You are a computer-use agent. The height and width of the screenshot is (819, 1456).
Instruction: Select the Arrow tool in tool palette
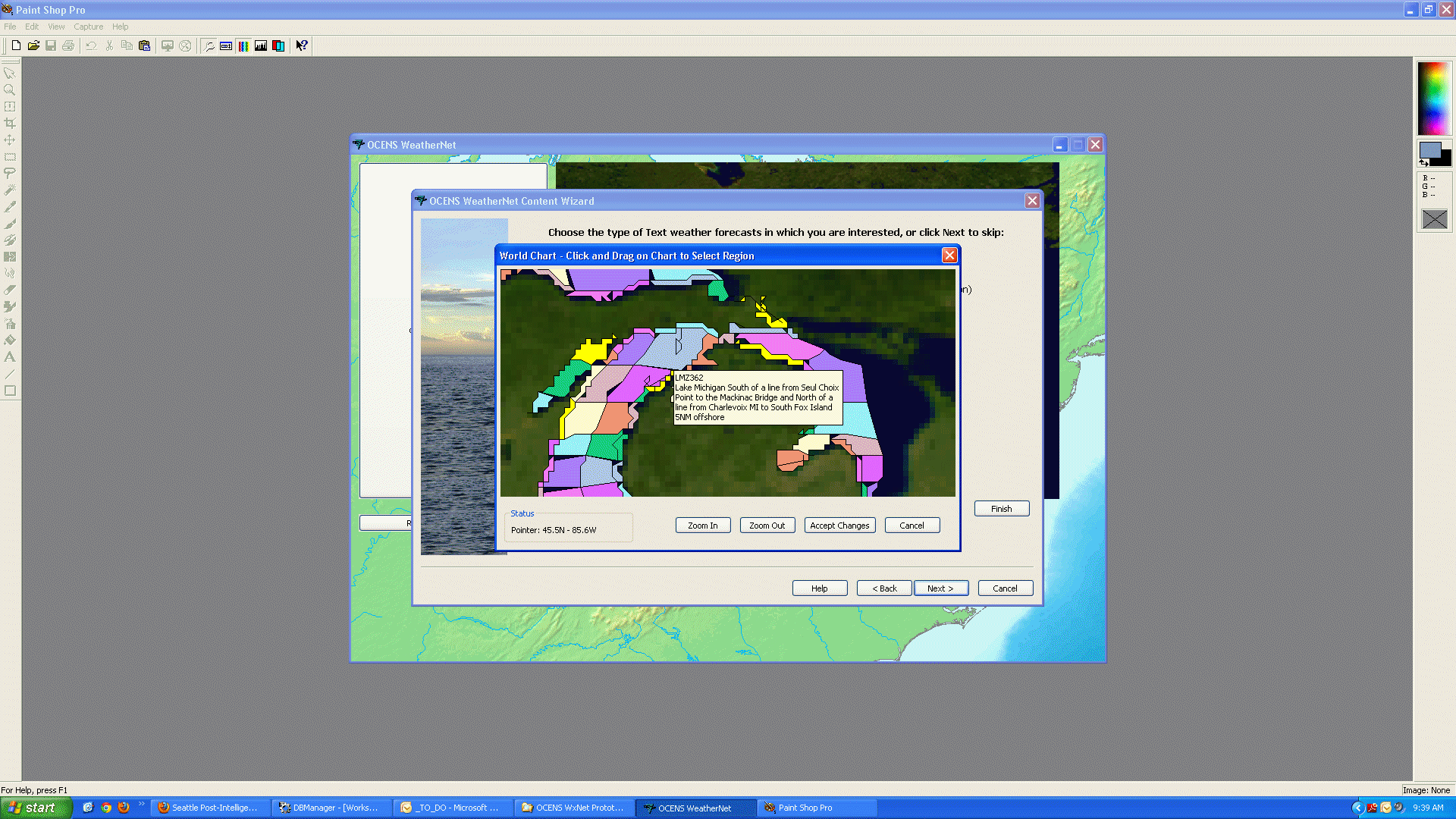(10, 73)
